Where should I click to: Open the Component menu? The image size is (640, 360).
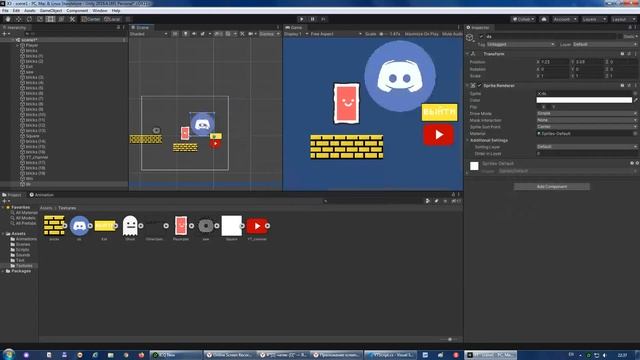click(77, 11)
